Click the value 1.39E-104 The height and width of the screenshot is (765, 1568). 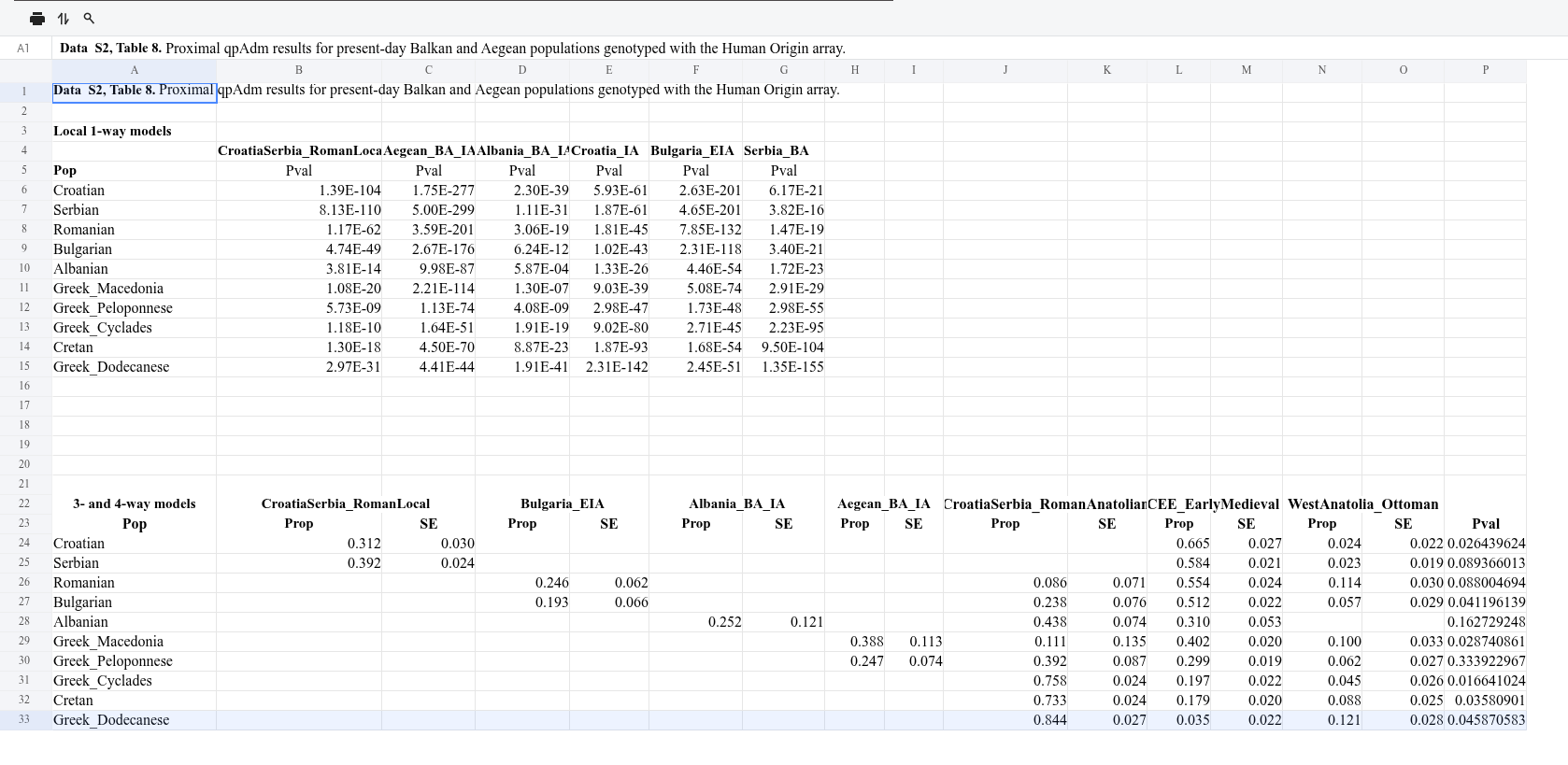(x=349, y=190)
